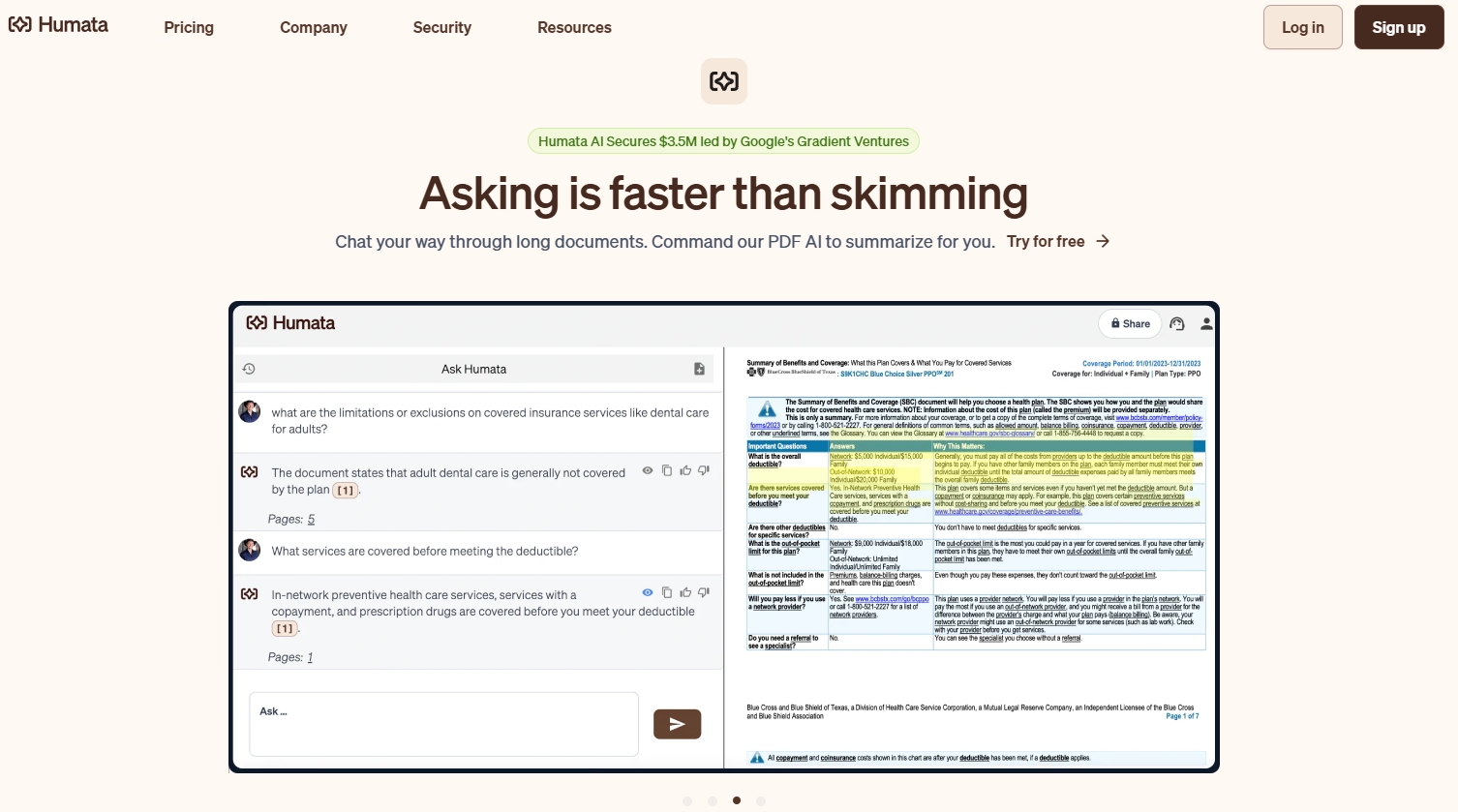1458x812 pixels.
Task: Toggle eye icon on the dental care answer
Action: click(648, 470)
